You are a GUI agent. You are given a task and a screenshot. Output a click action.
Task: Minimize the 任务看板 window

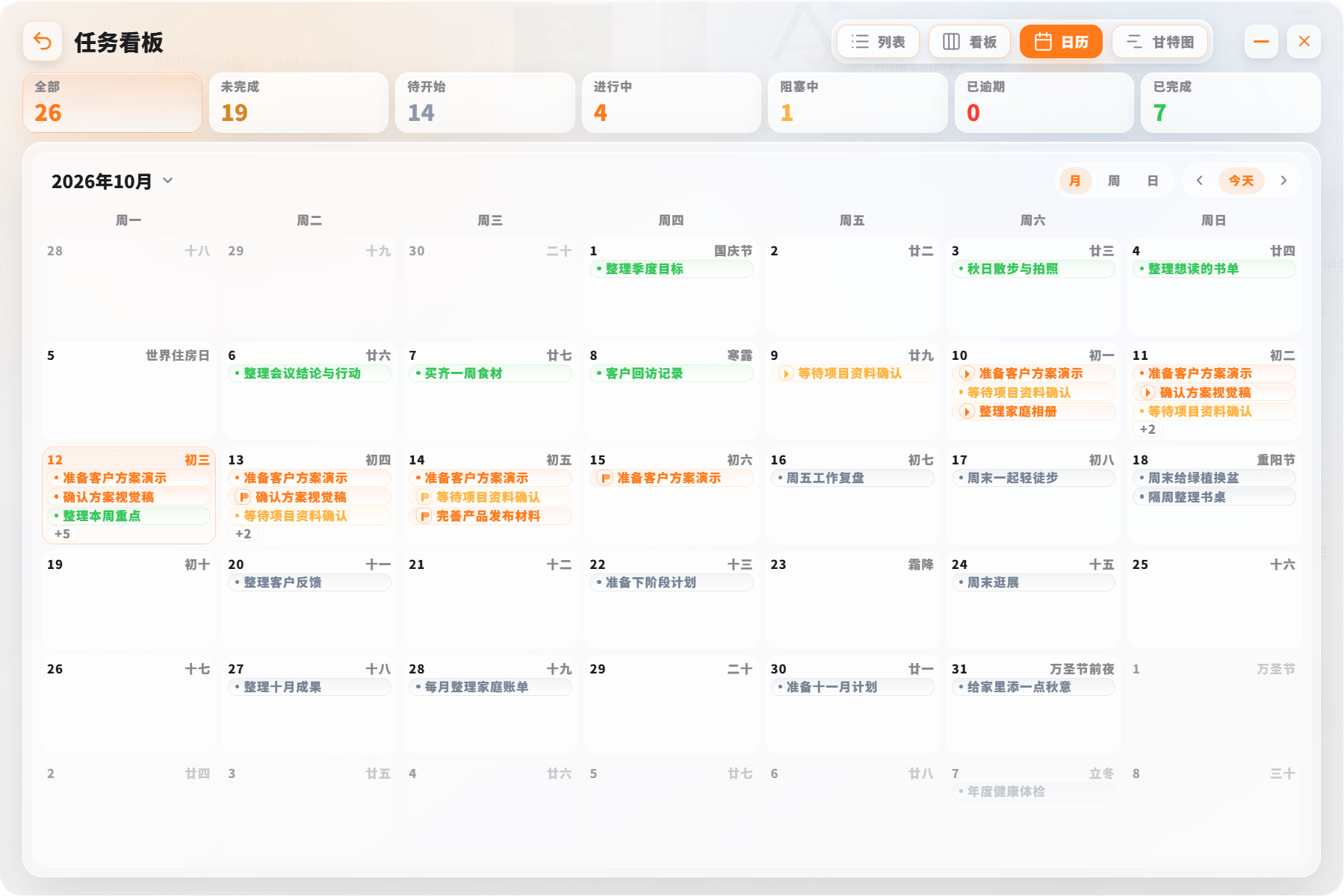(1262, 42)
